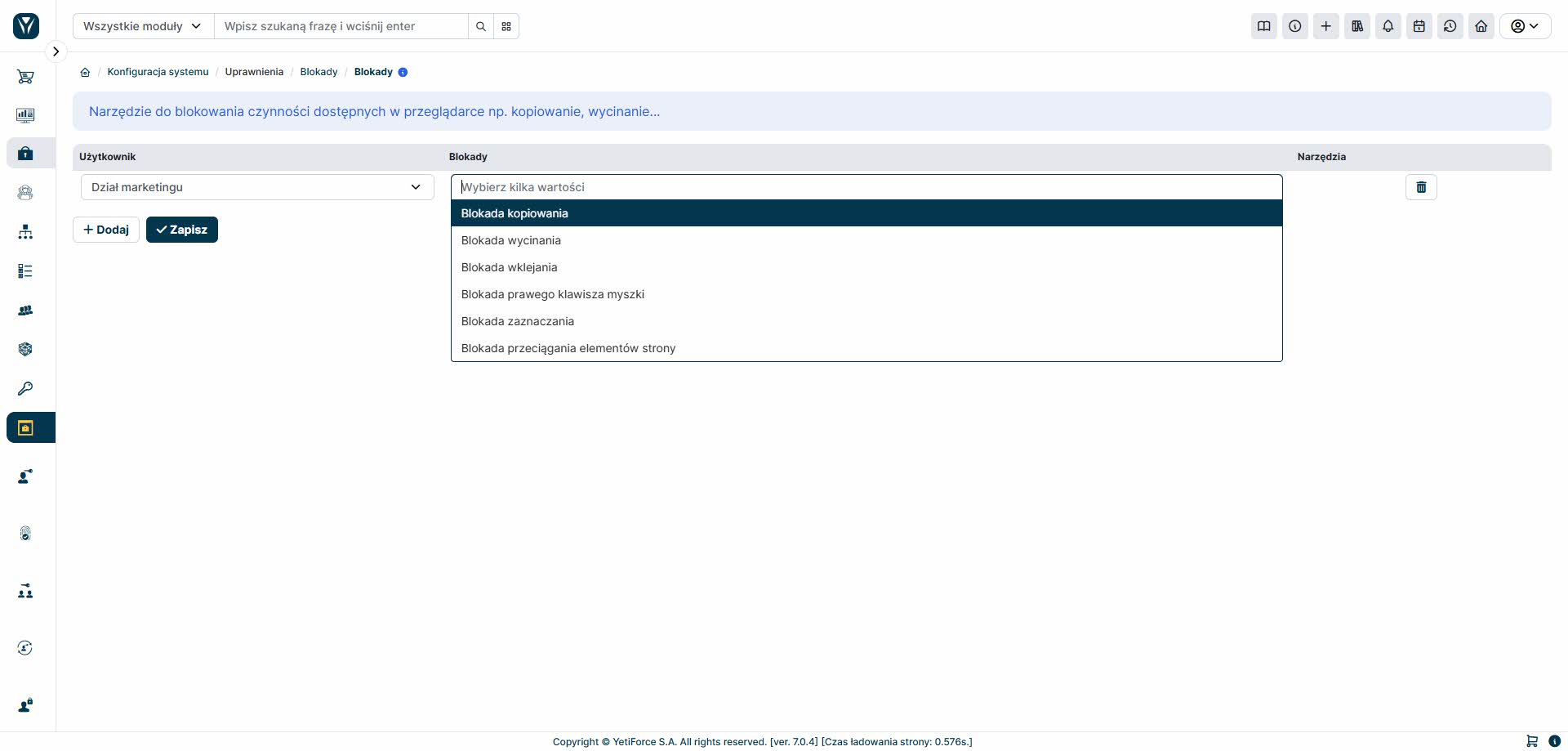The image size is (1568, 751).
Task: Click the 'Narzędzia' column header
Action: click(x=1321, y=157)
